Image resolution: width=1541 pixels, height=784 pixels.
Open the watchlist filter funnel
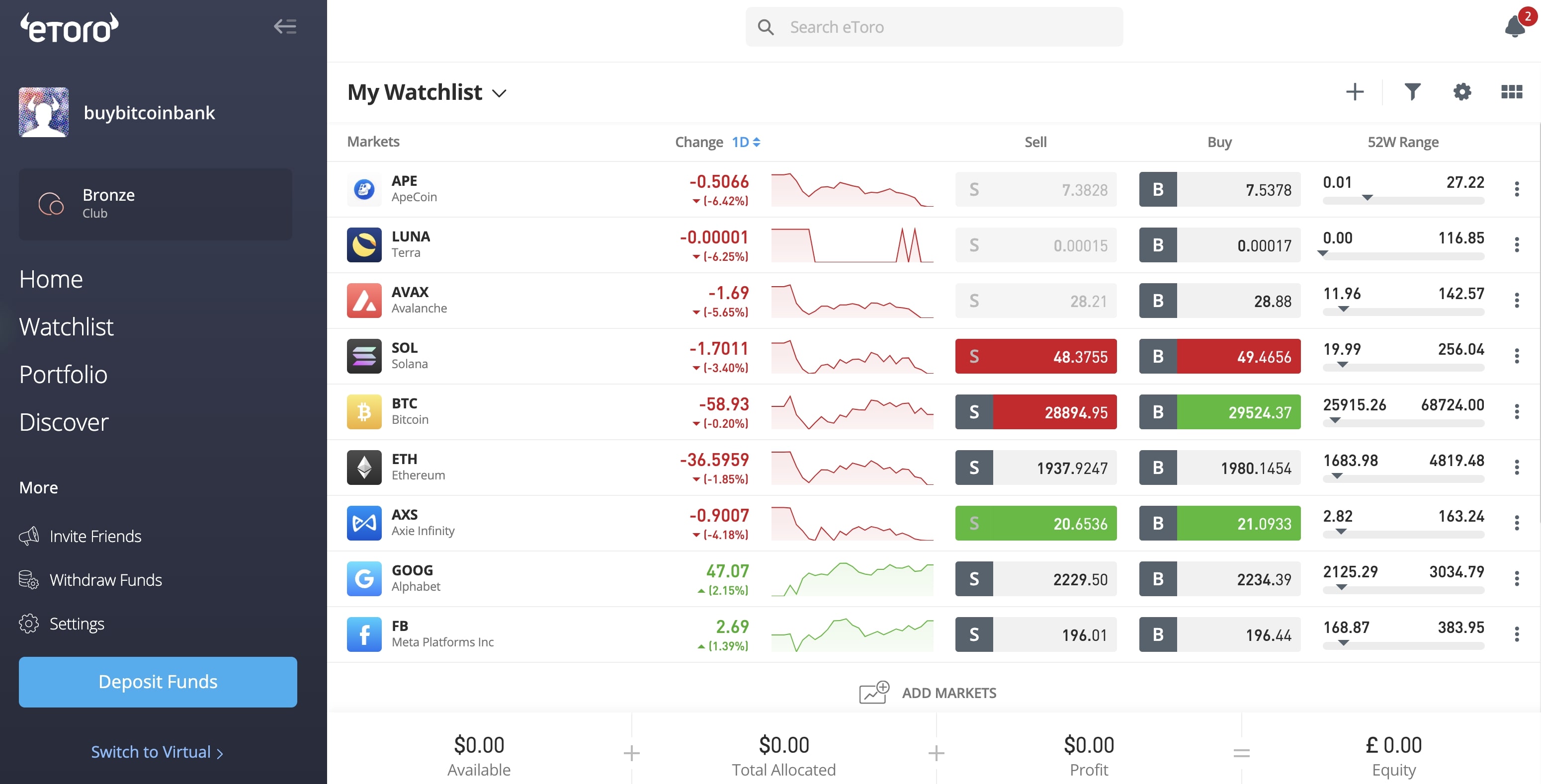(1412, 92)
